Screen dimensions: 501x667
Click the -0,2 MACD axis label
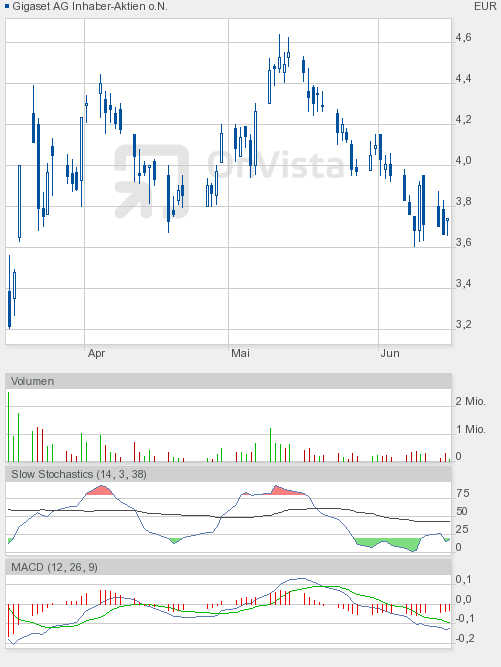[463, 638]
